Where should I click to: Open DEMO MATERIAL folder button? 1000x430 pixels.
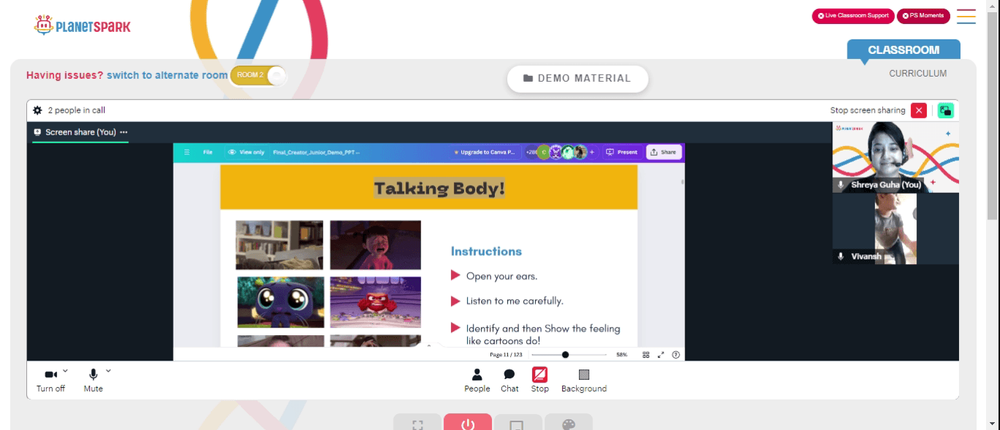(x=577, y=78)
